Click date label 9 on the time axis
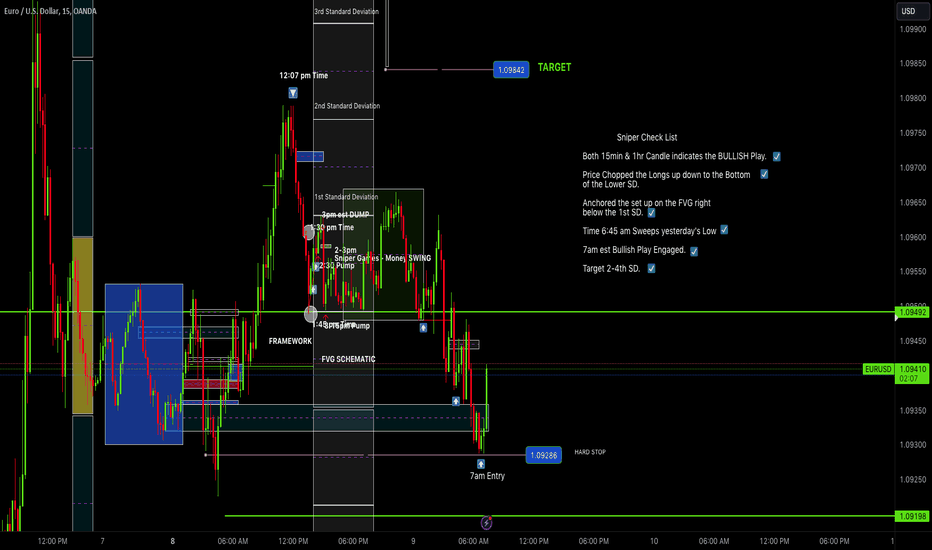 pyautogui.click(x=413, y=541)
